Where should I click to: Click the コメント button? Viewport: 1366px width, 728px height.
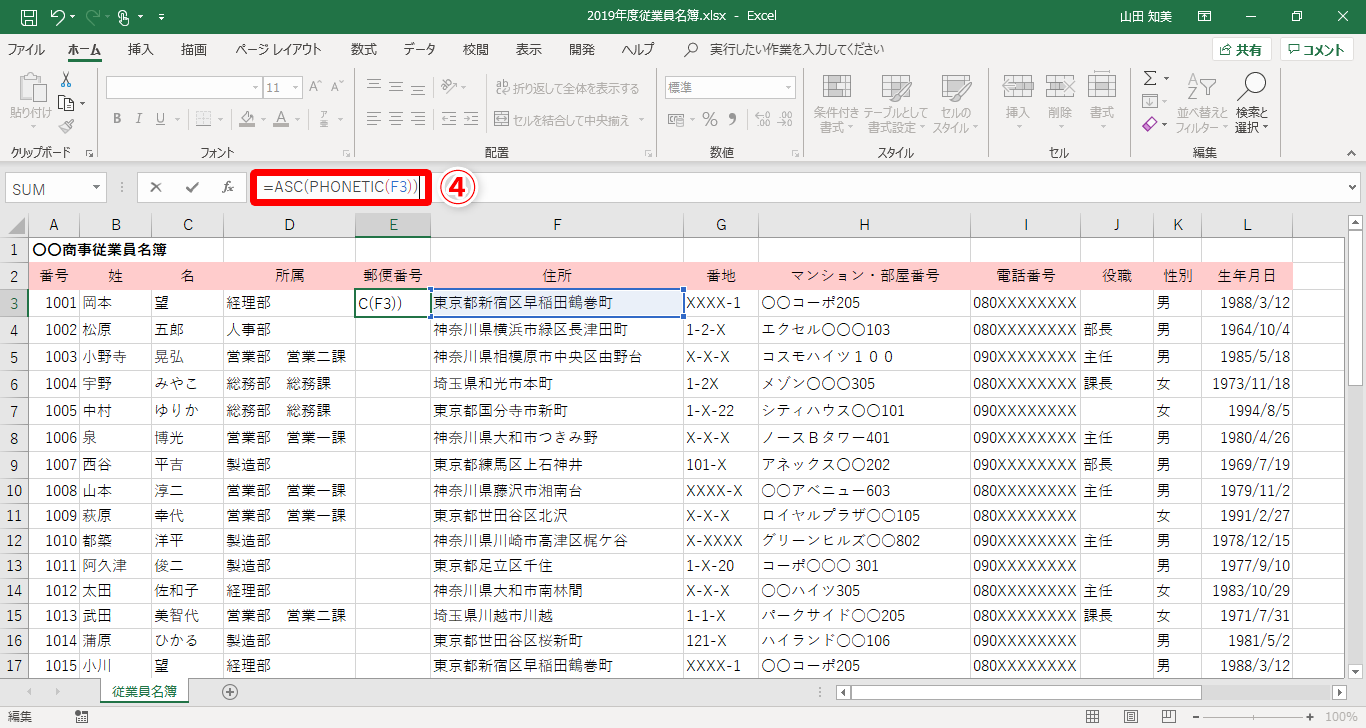(1316, 50)
